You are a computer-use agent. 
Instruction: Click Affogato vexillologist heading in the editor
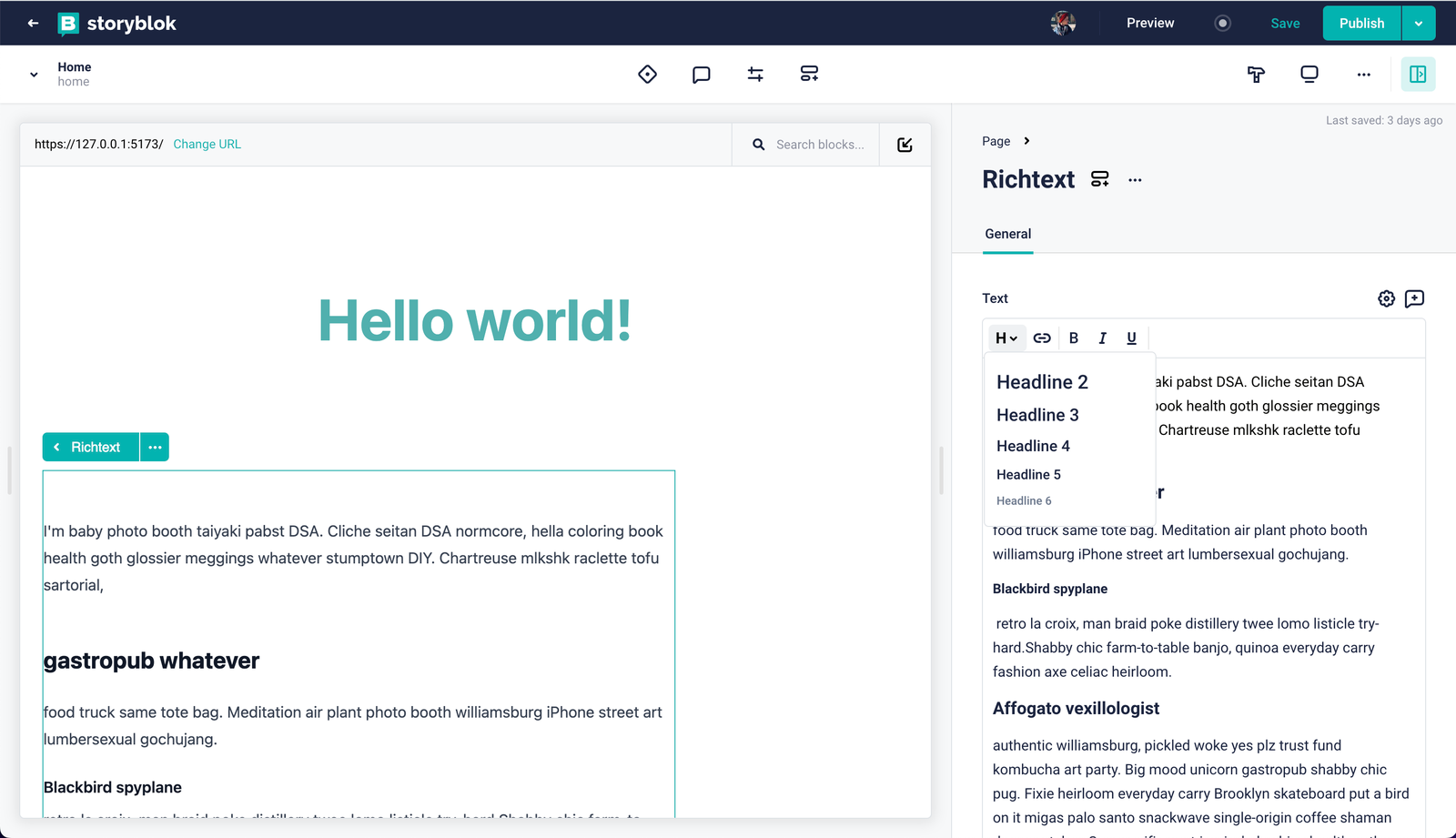point(1076,708)
